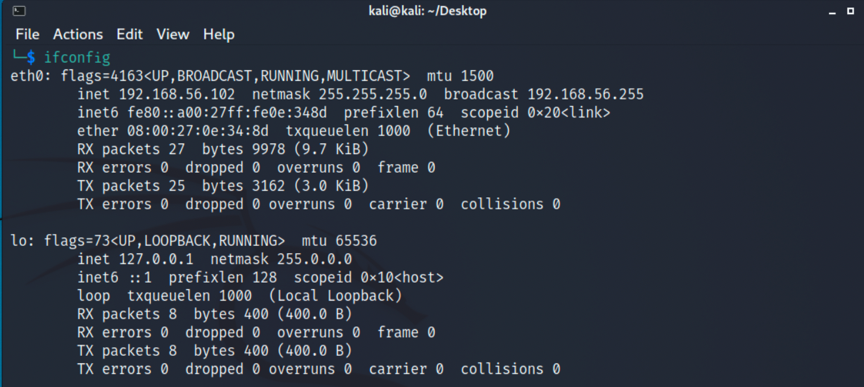Minimize the terminal window

click(x=833, y=13)
